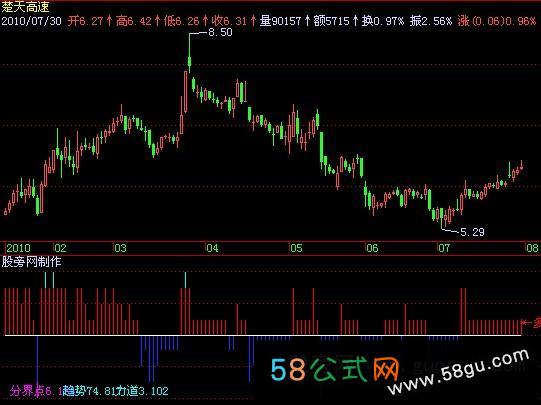Click the high price 高6.42
Viewport: 541px width, 405px height.
click(134, 21)
